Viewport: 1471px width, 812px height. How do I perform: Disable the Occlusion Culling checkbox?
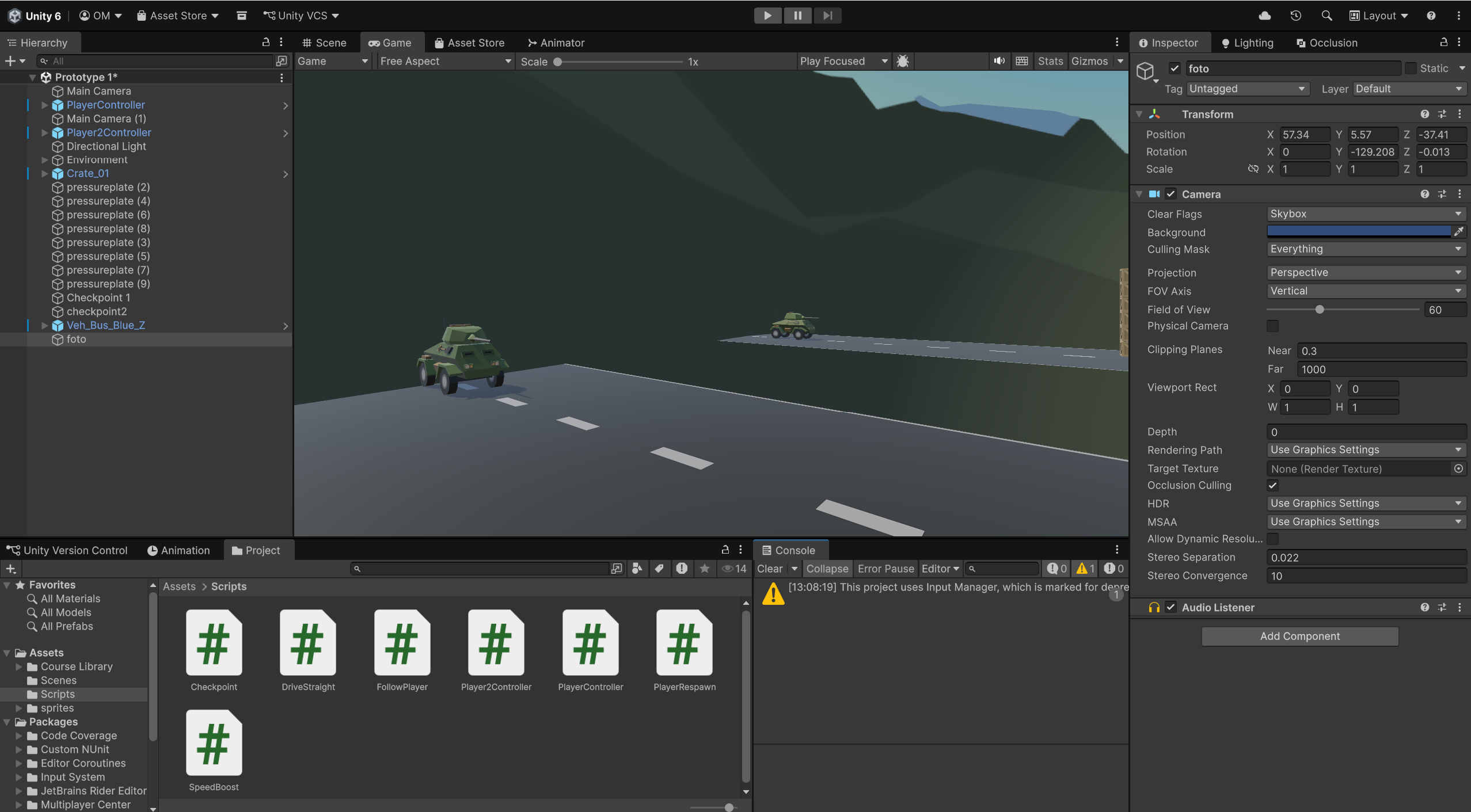pos(1273,485)
